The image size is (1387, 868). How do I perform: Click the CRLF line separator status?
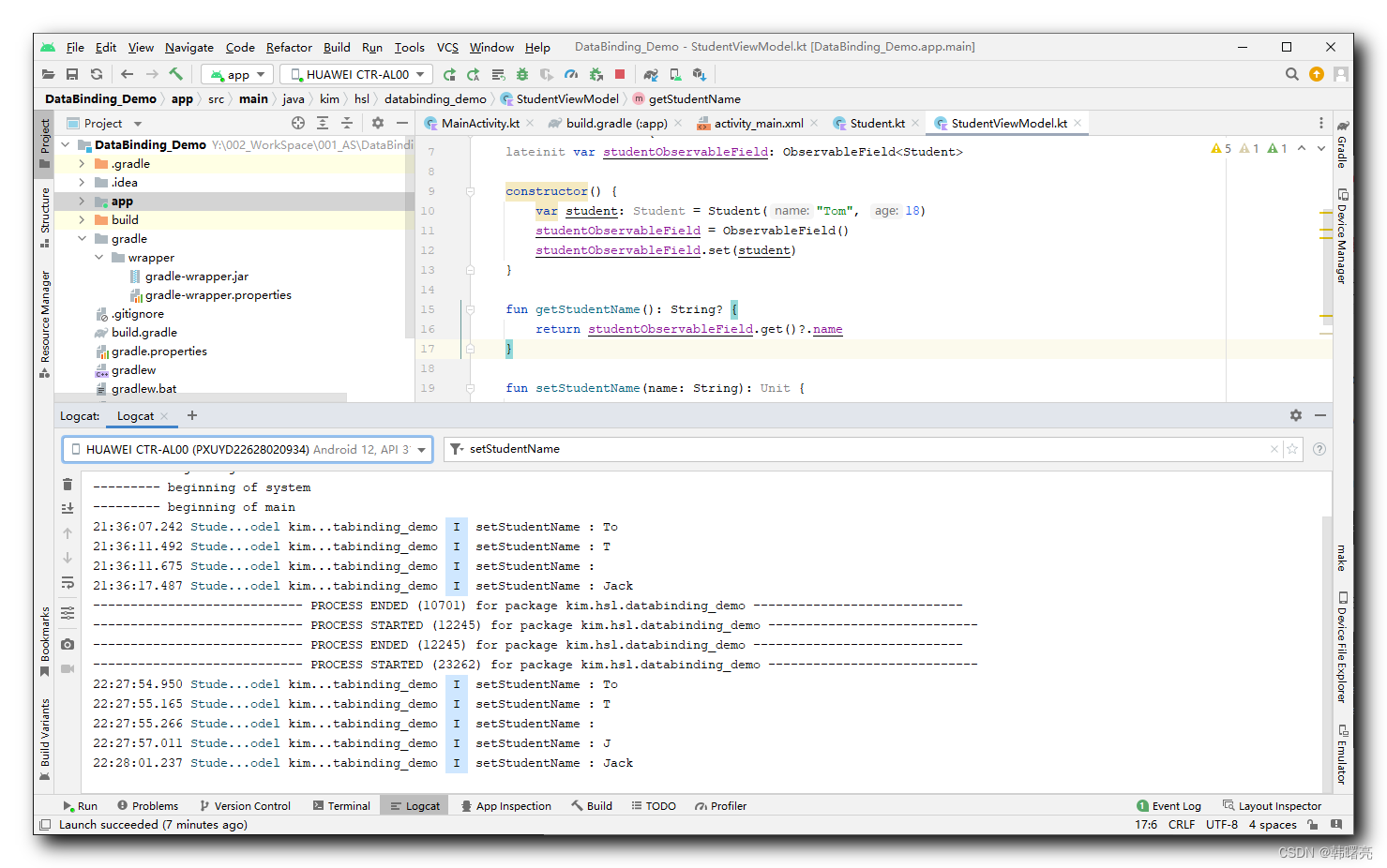(x=1181, y=825)
